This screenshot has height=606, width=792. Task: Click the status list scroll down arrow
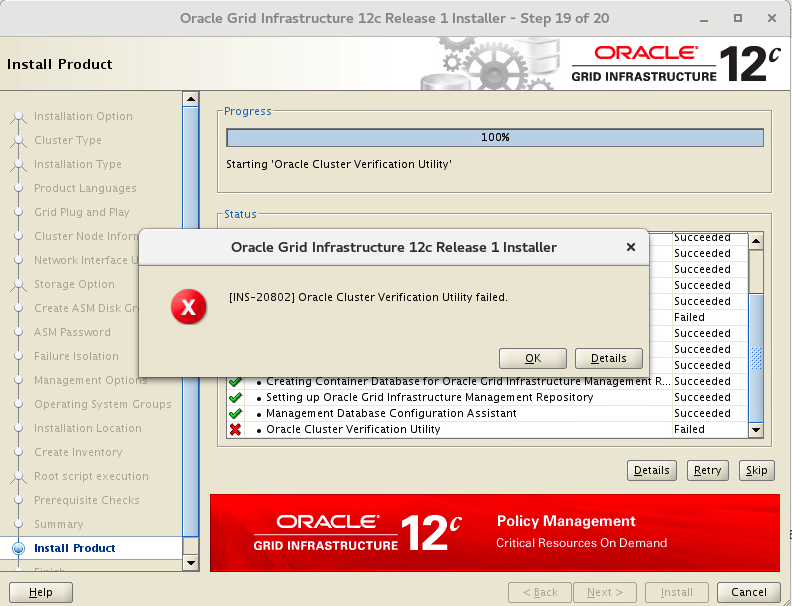click(756, 430)
